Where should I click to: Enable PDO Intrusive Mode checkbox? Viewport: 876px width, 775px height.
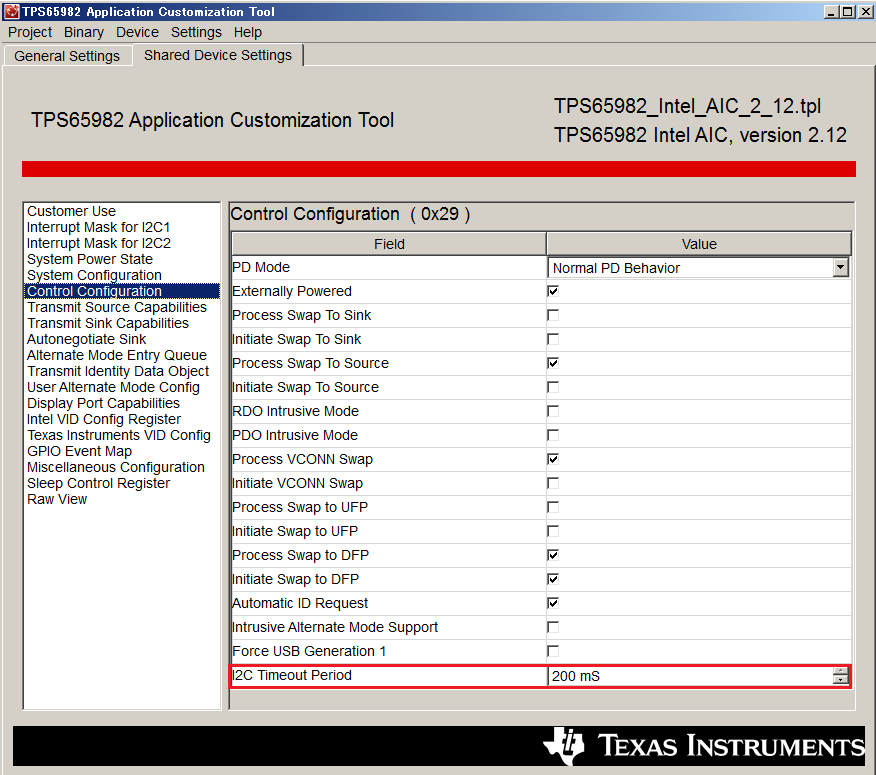pos(553,435)
